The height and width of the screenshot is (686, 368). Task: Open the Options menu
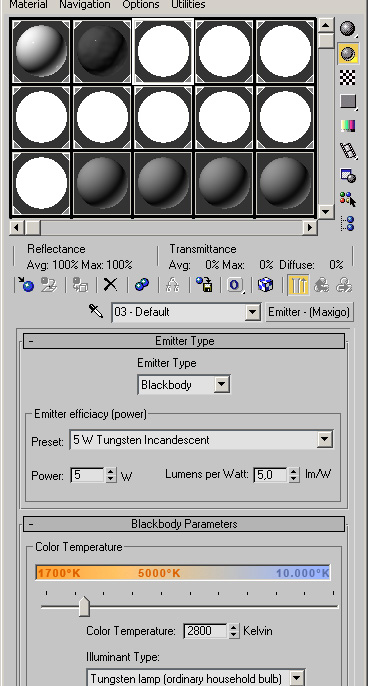[141, 5]
